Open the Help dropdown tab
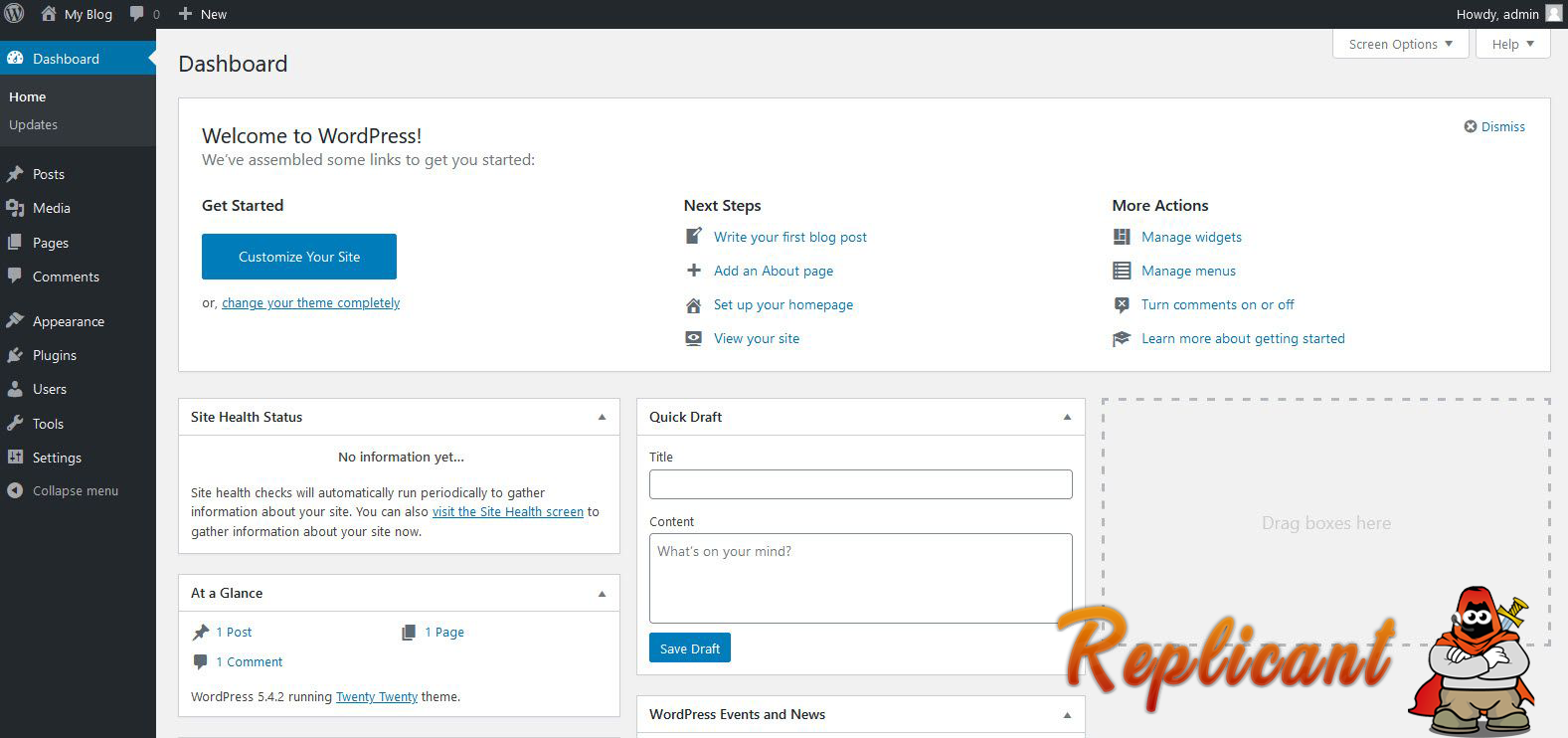Viewport: 1568px width, 738px height. [1512, 44]
